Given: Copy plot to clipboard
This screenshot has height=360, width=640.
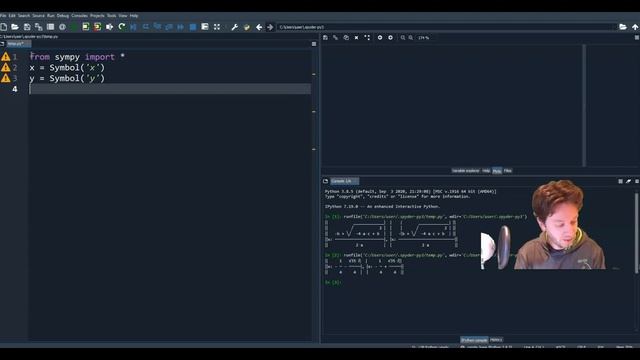Looking at the screenshot, I should coord(346,38).
